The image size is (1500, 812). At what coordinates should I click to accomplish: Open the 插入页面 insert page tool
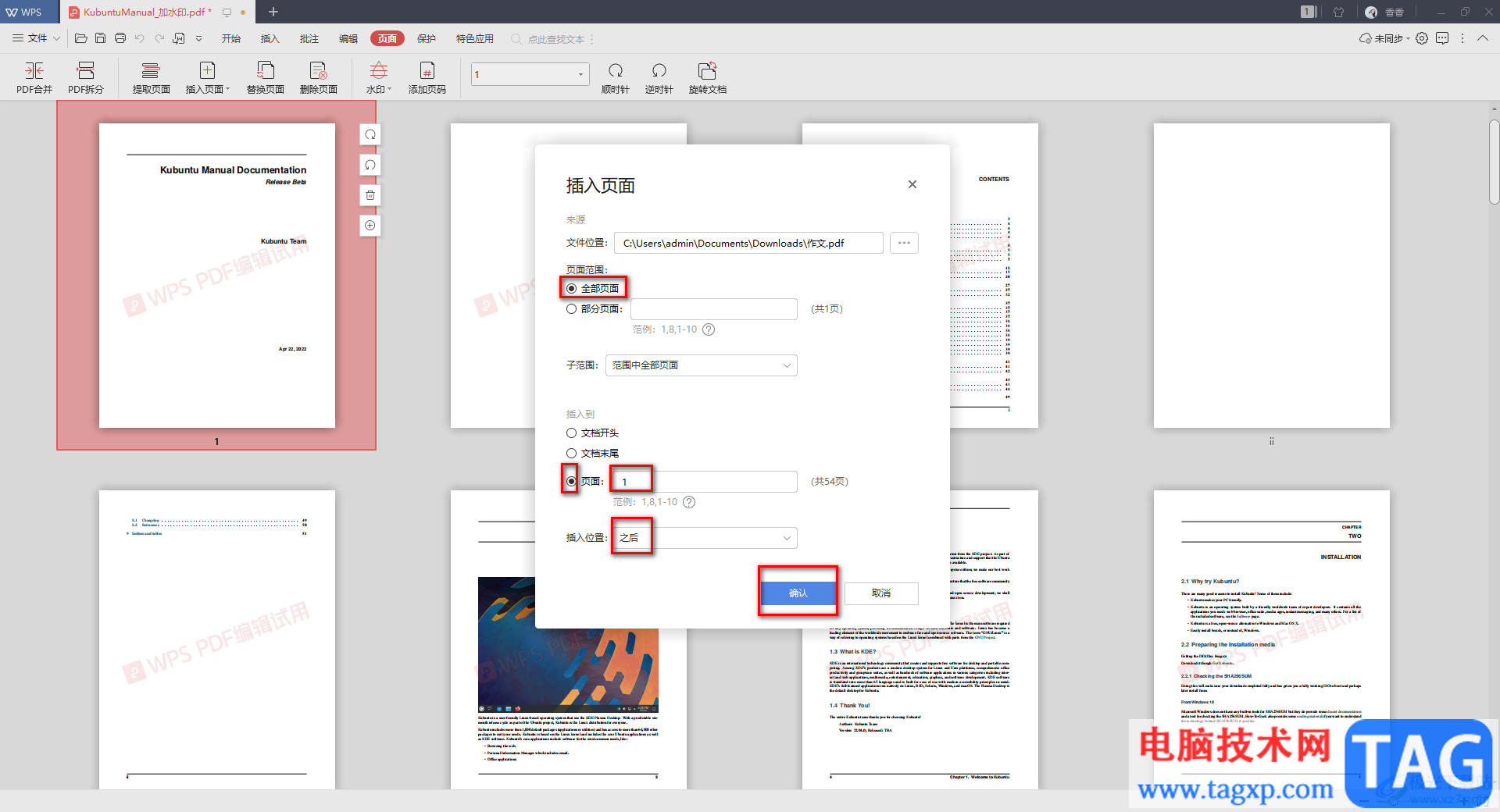click(x=207, y=78)
